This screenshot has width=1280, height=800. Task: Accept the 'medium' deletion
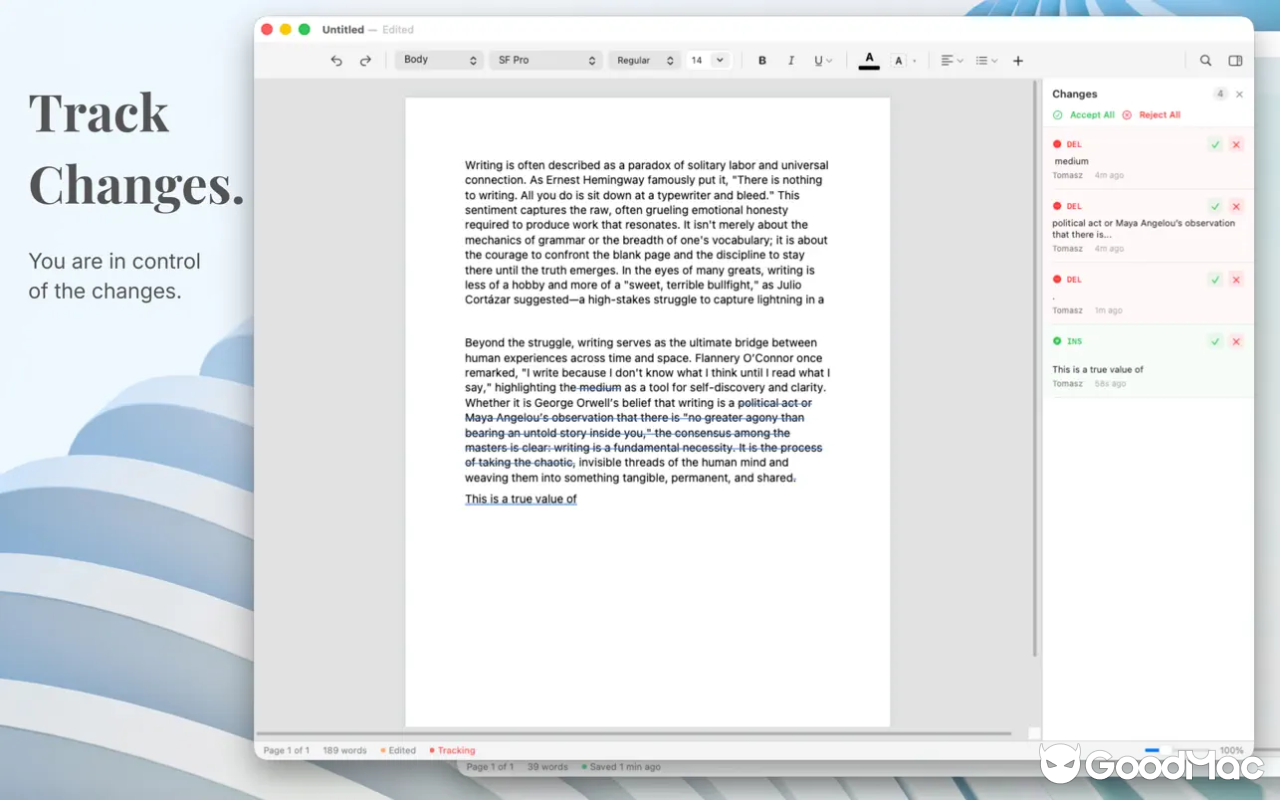pos(1215,145)
